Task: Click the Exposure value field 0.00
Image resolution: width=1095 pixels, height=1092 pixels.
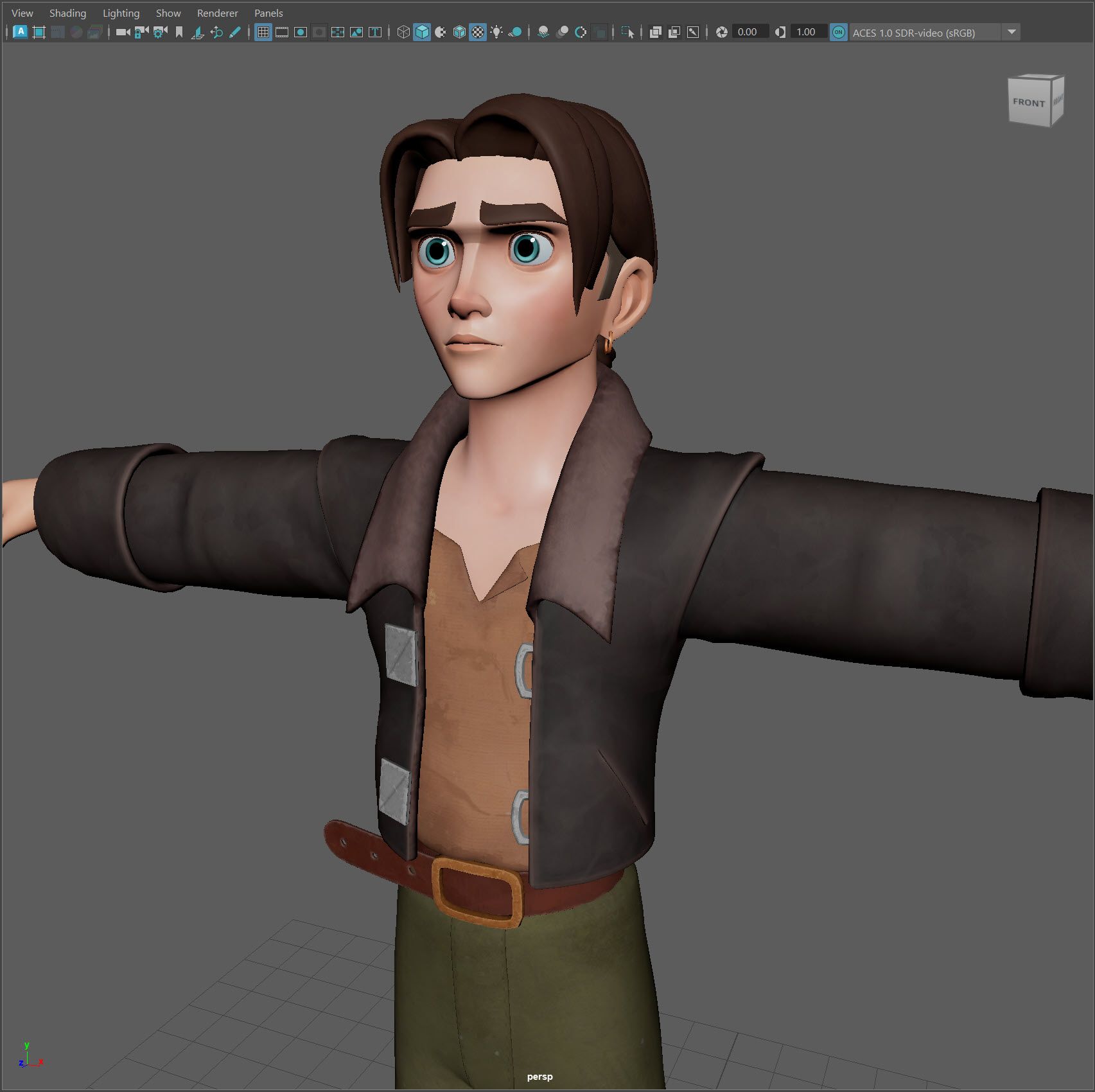Action: 750,31
